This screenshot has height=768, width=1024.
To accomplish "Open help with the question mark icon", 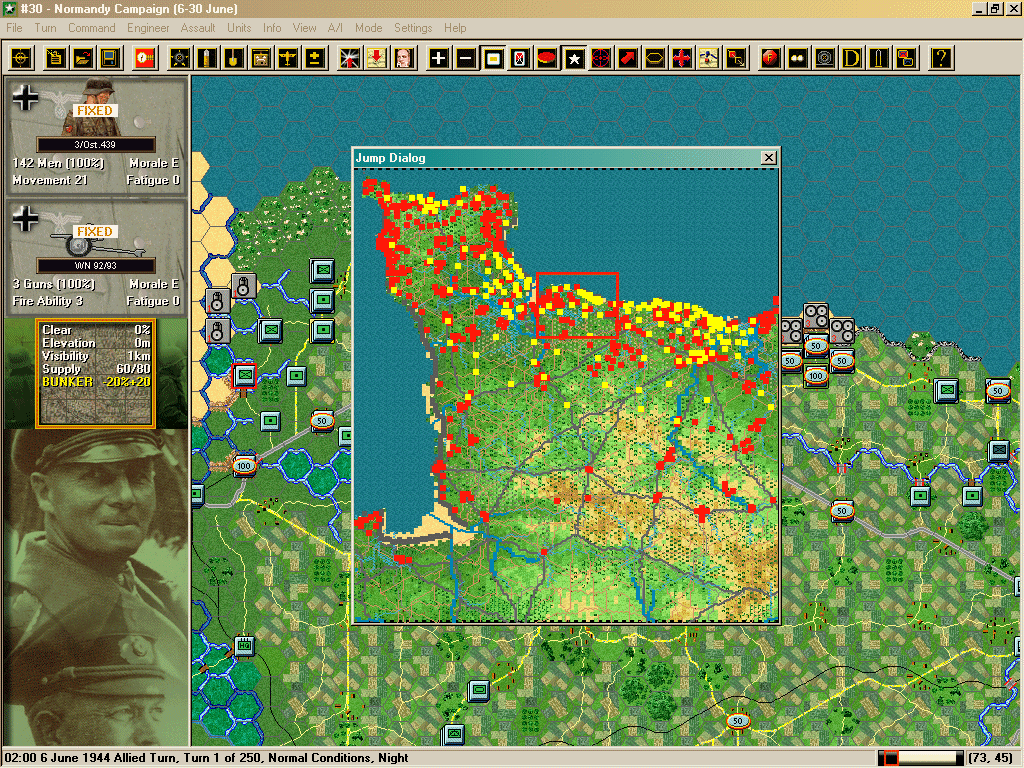I will [941, 58].
